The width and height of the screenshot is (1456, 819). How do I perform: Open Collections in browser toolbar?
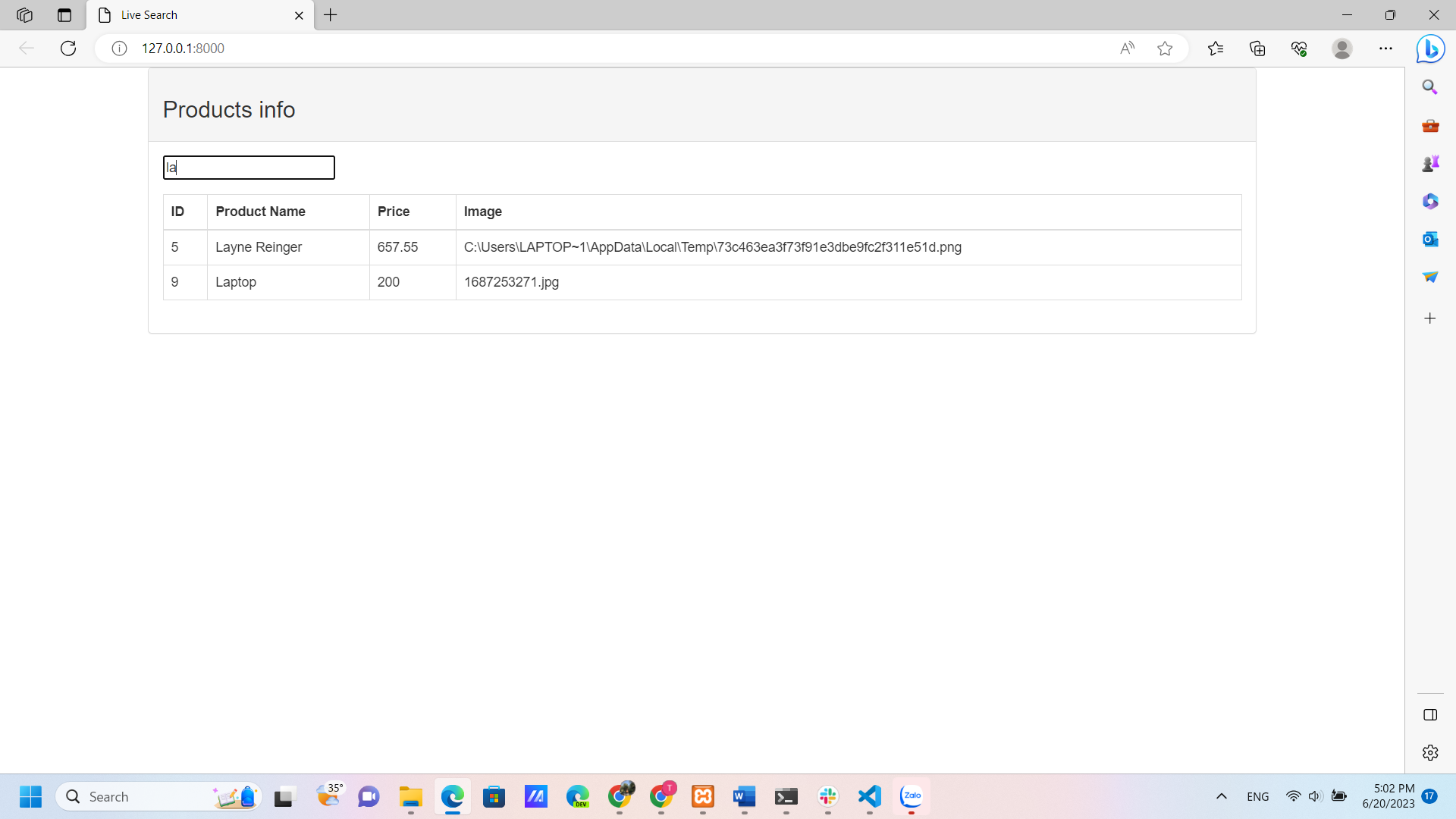tap(1257, 49)
